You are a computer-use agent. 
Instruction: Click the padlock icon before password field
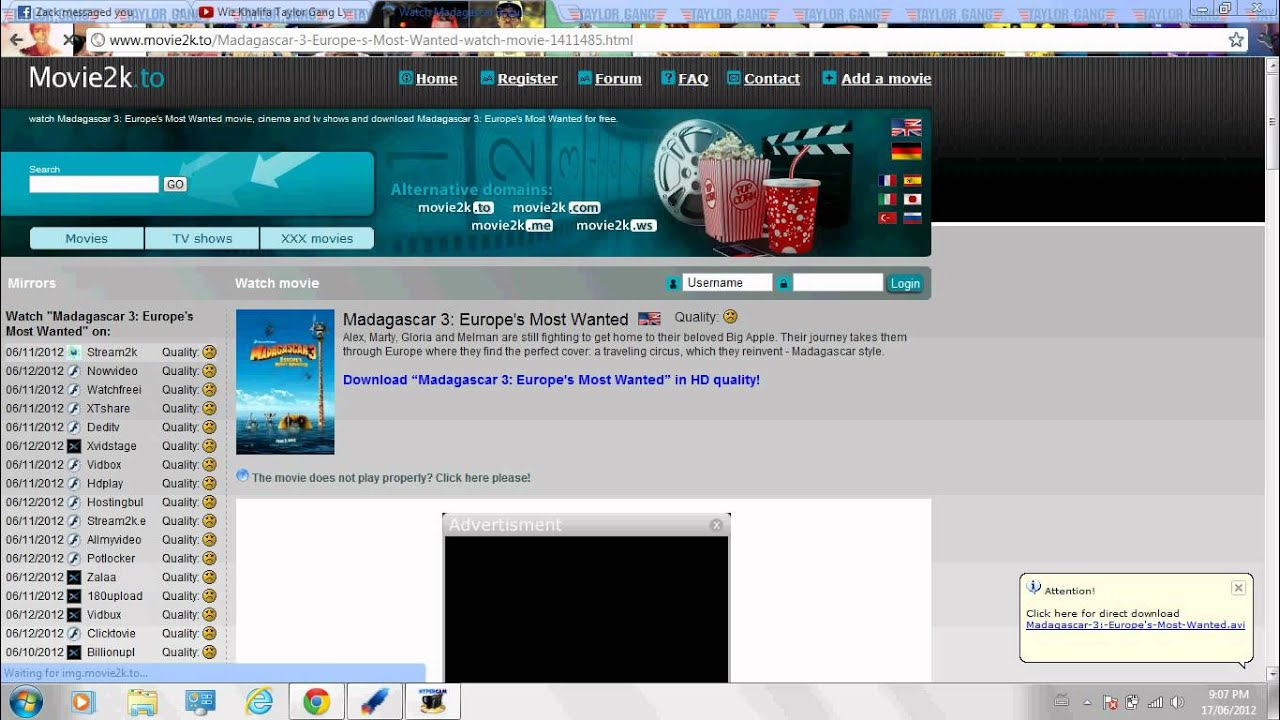[783, 283]
